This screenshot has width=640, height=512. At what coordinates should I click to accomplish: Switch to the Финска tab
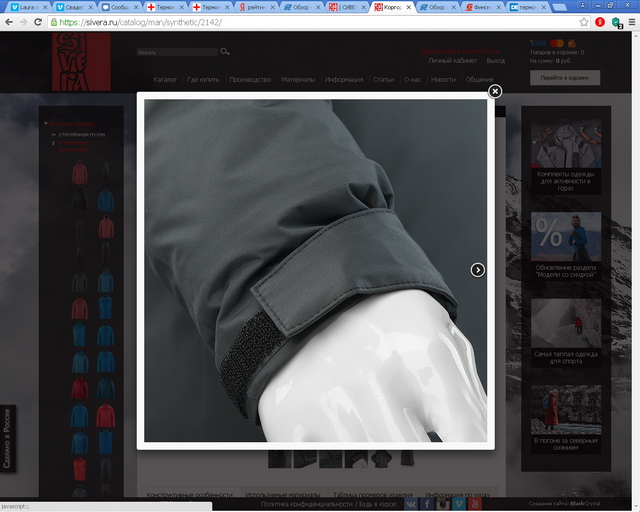(x=482, y=7)
